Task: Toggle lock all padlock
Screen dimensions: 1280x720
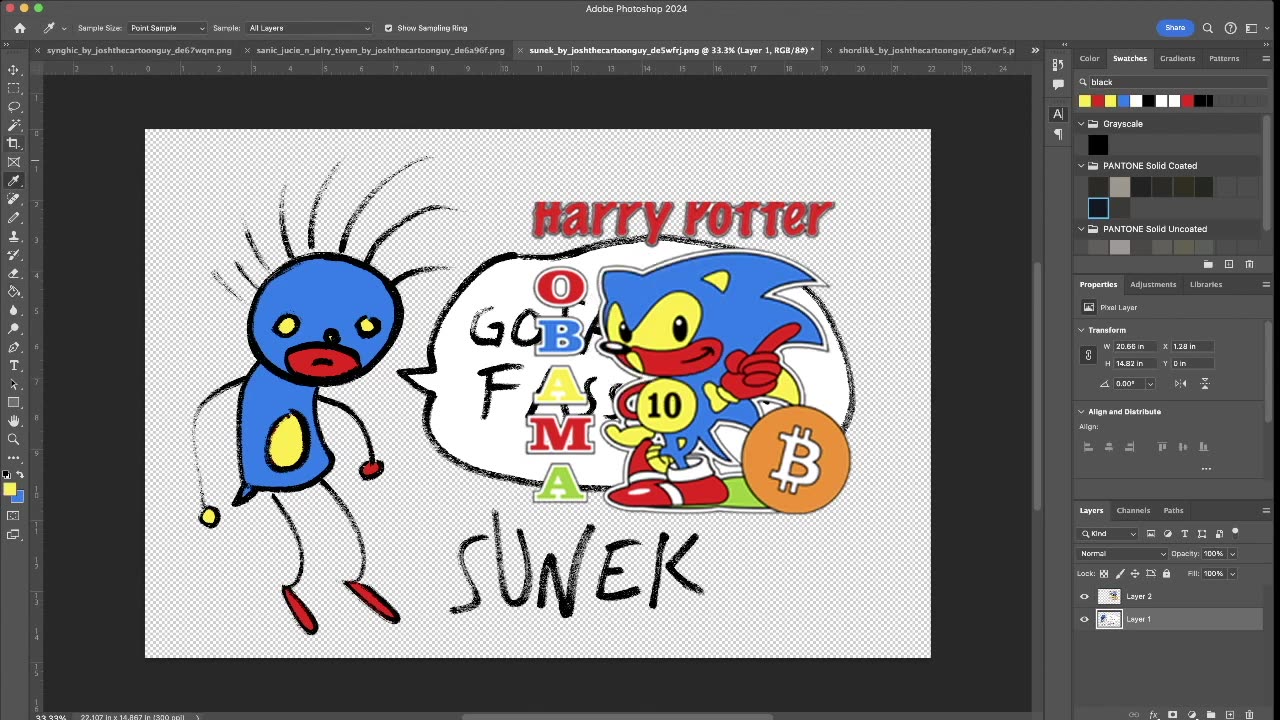Action: pyautogui.click(x=1166, y=574)
